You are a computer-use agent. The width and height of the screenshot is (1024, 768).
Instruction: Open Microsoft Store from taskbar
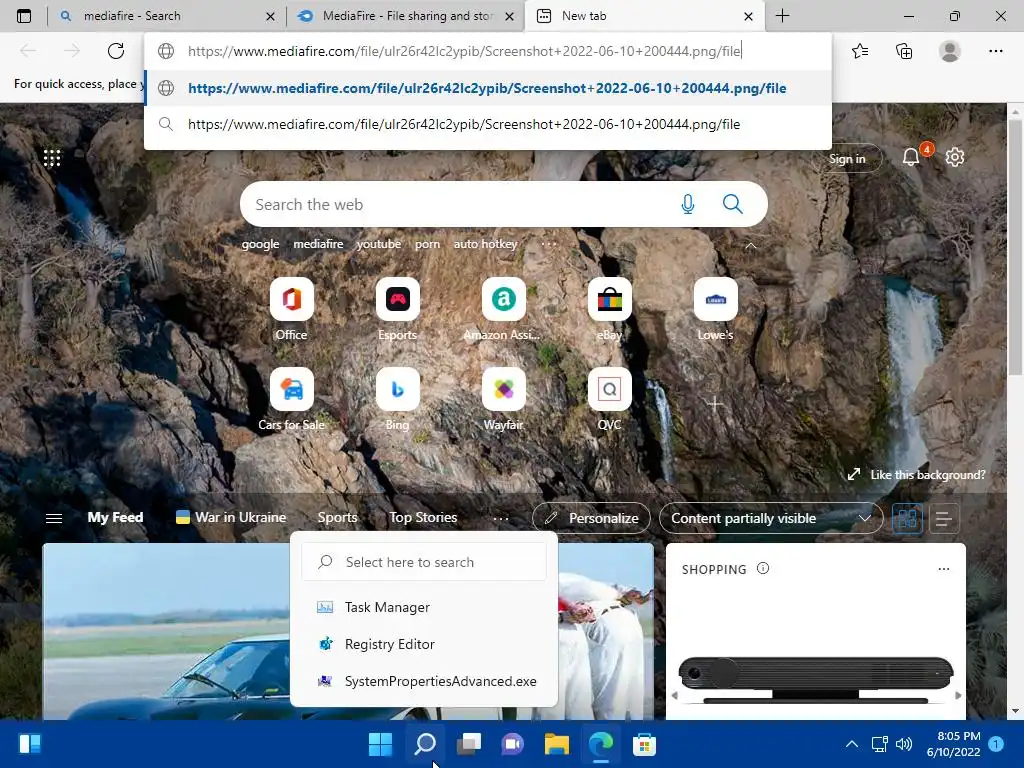[x=644, y=744]
